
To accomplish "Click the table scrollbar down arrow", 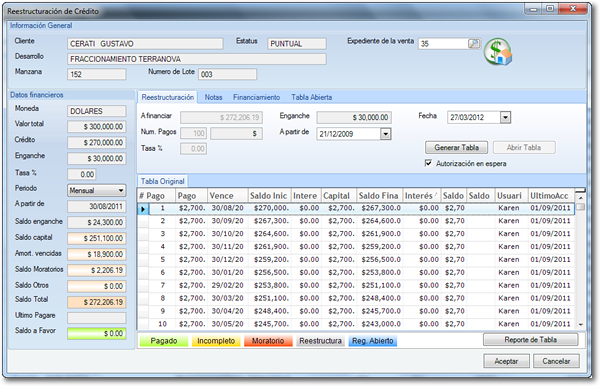I will pos(581,324).
